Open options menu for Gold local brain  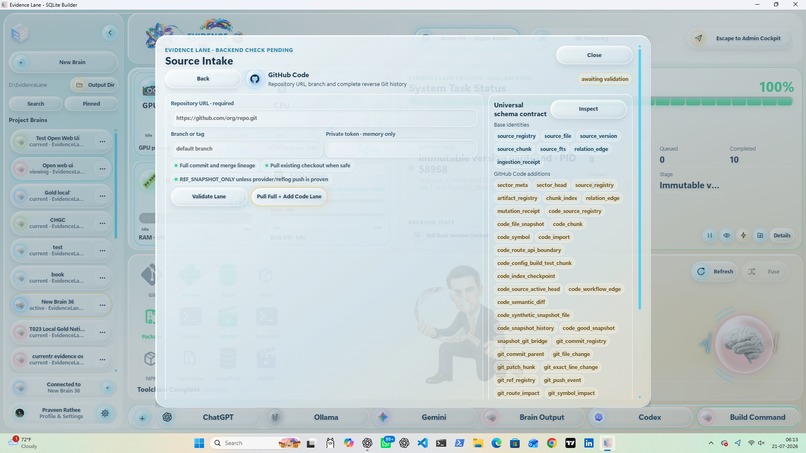tap(102, 196)
